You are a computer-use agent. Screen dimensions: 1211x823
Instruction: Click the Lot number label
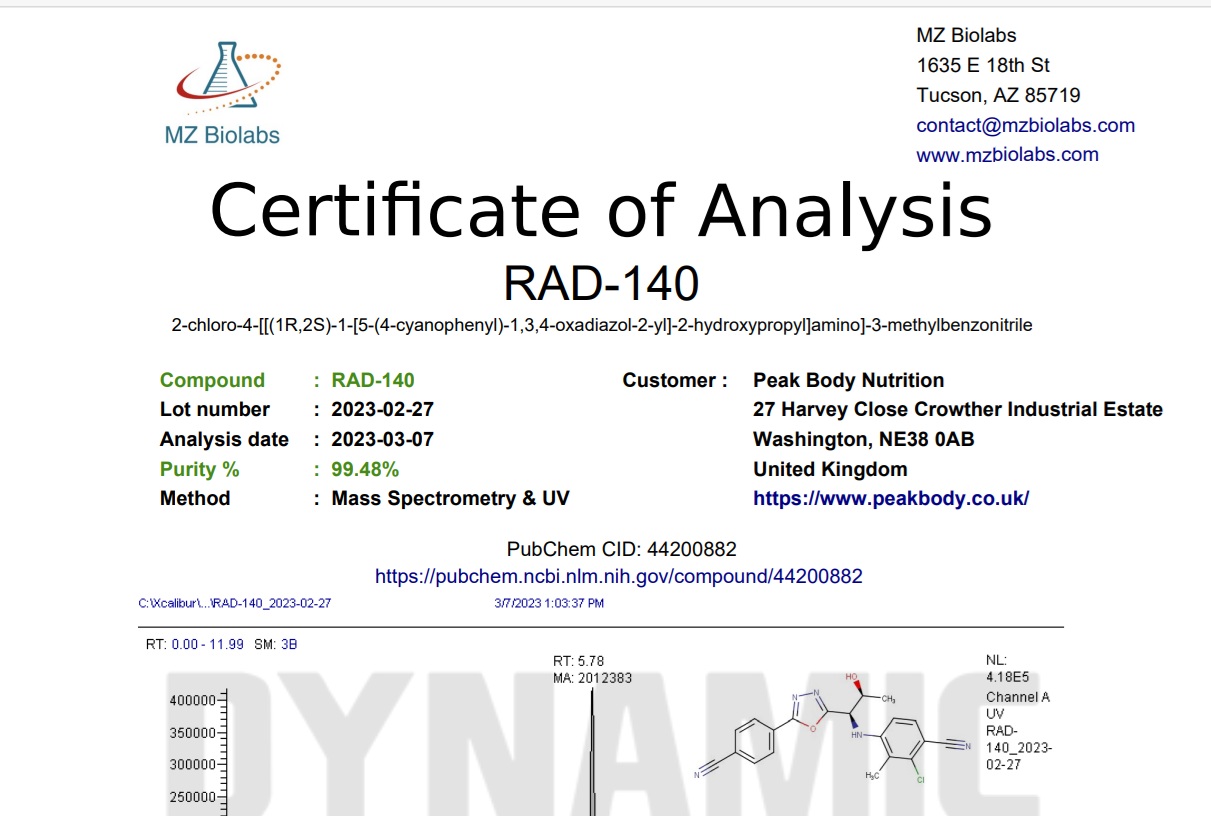(x=215, y=409)
